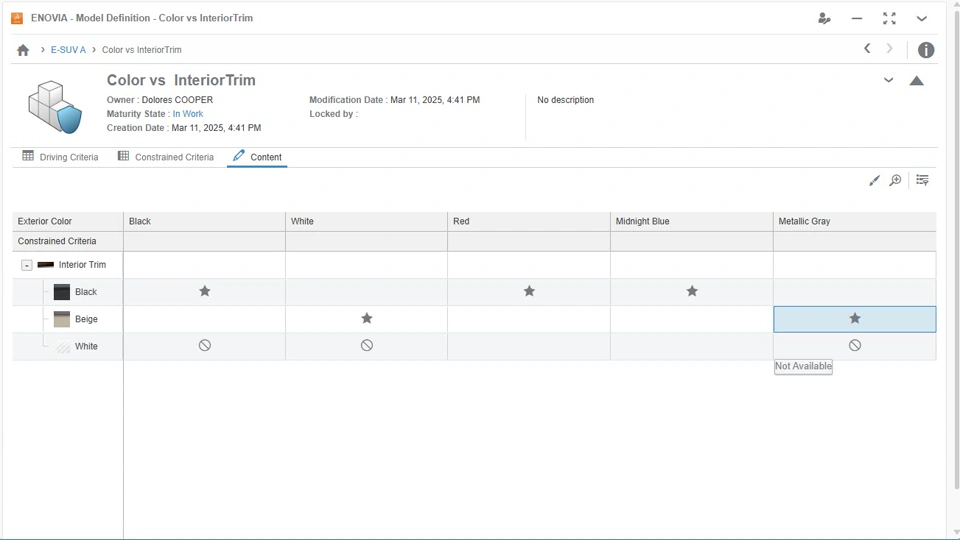The image size is (960, 540).
Task: Select the Metallic Gray column header
Action: click(805, 221)
